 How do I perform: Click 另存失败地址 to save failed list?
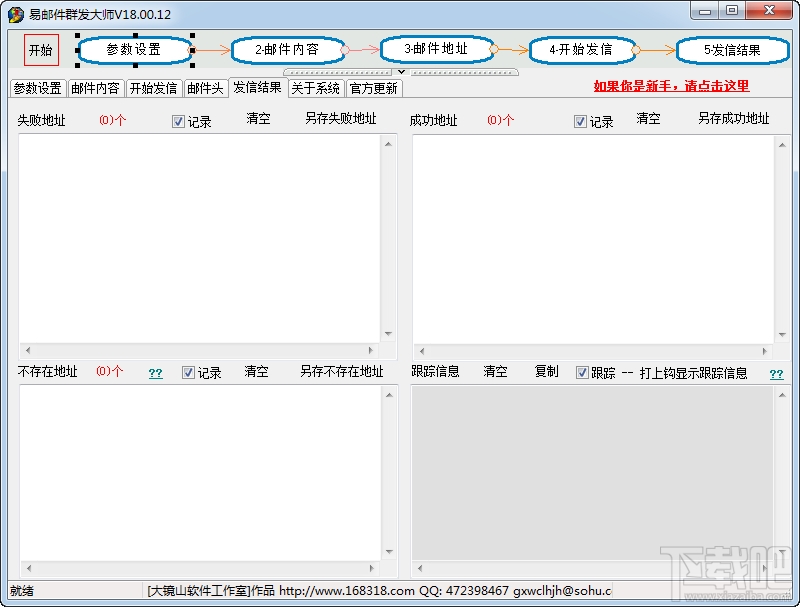pos(341,119)
